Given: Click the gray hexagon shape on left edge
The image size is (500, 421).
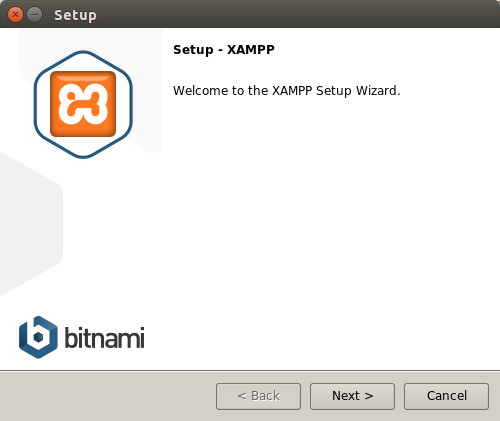Looking at the screenshot, I should [30, 223].
